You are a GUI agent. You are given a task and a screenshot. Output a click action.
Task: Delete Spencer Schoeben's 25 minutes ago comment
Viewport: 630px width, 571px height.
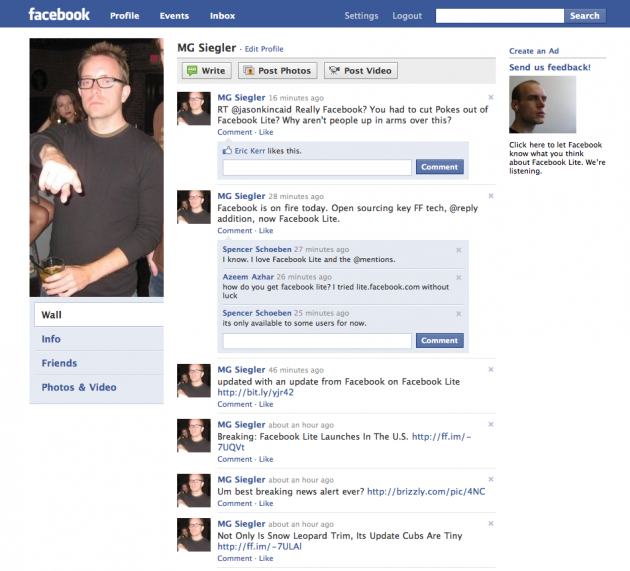(x=458, y=313)
